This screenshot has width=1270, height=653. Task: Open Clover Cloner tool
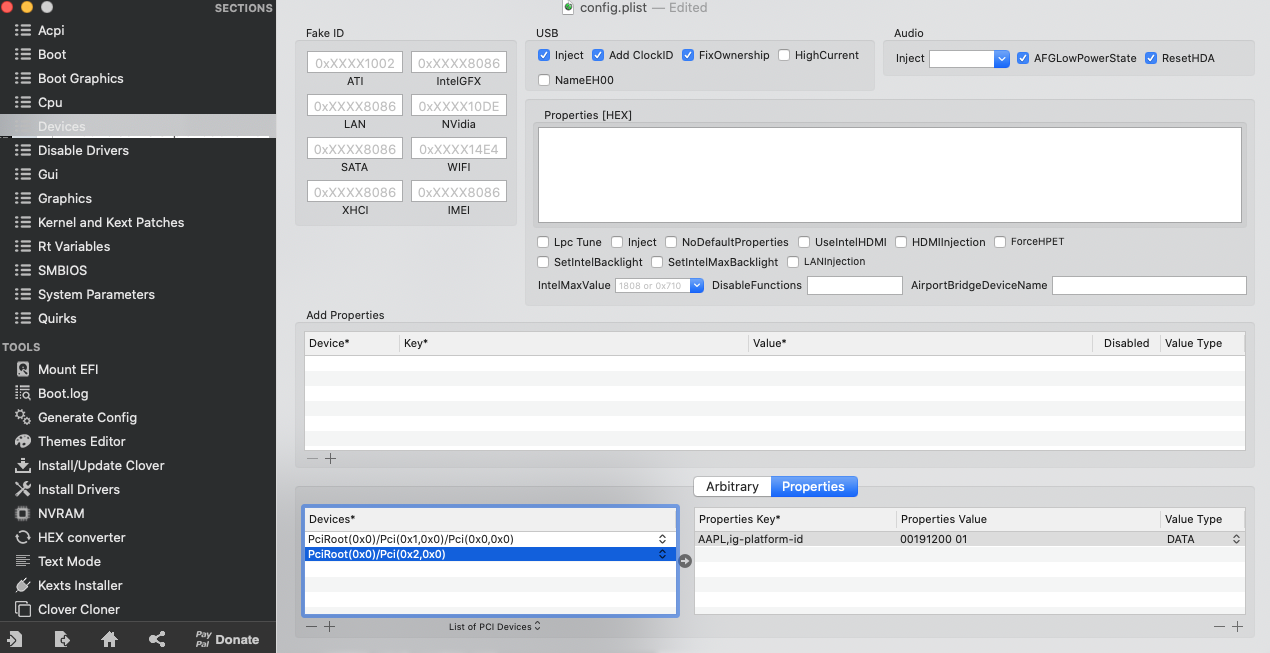(x=78, y=609)
